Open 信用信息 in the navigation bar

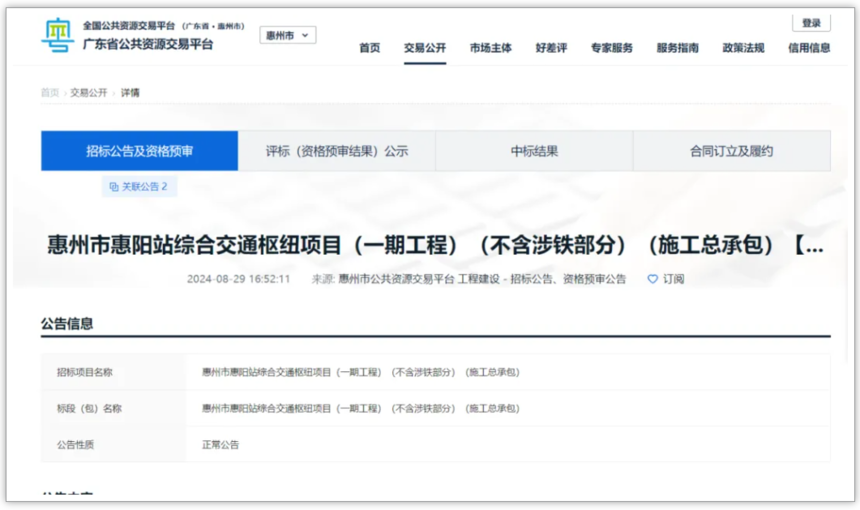point(809,48)
